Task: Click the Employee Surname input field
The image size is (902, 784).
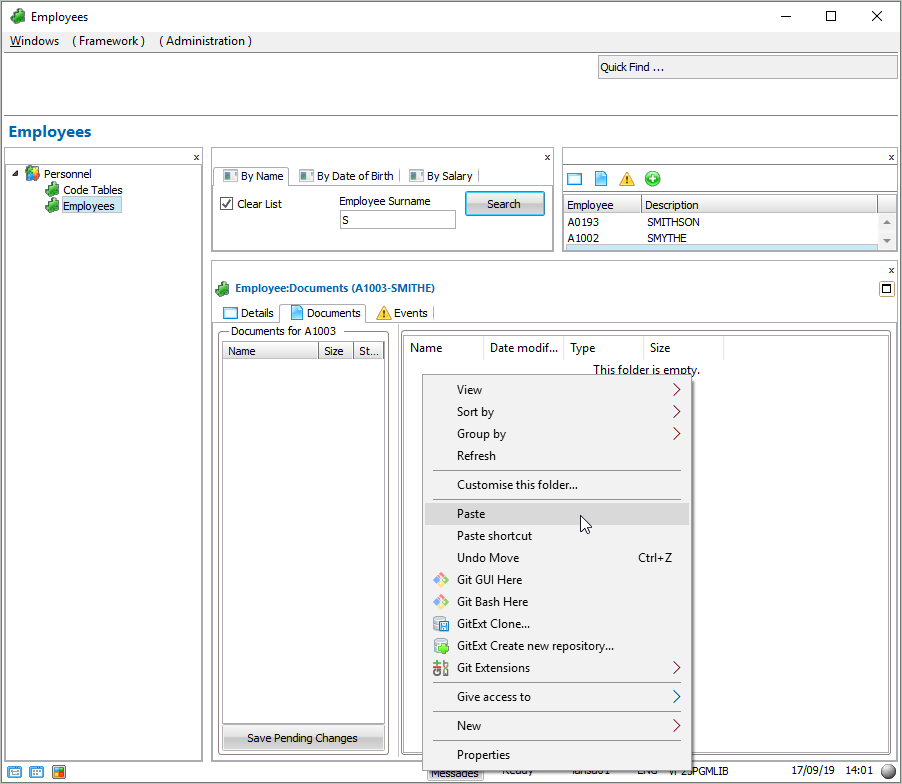Action: click(397, 220)
